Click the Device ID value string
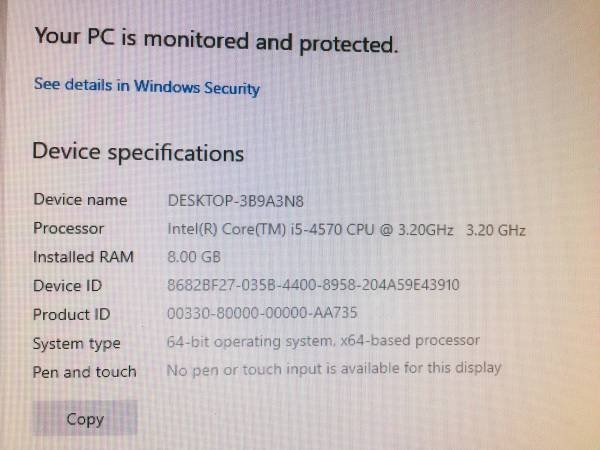 click(313, 285)
